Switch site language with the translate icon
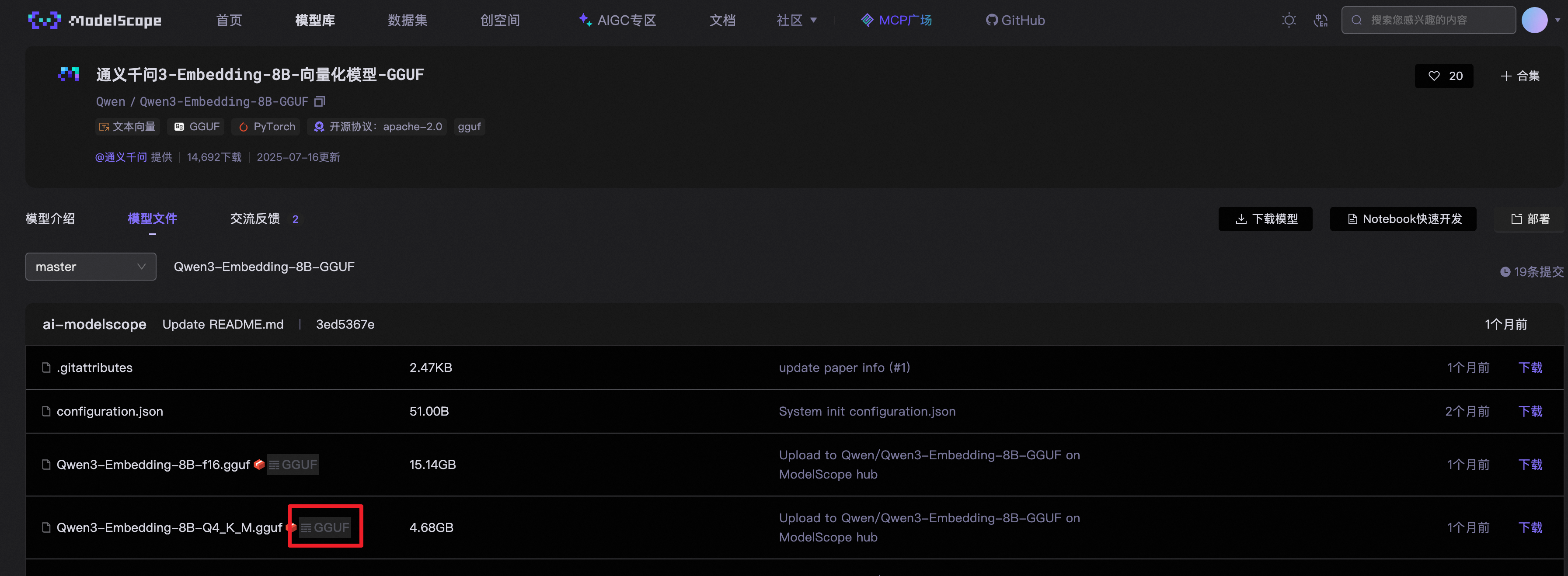1568x576 pixels. tap(1320, 20)
